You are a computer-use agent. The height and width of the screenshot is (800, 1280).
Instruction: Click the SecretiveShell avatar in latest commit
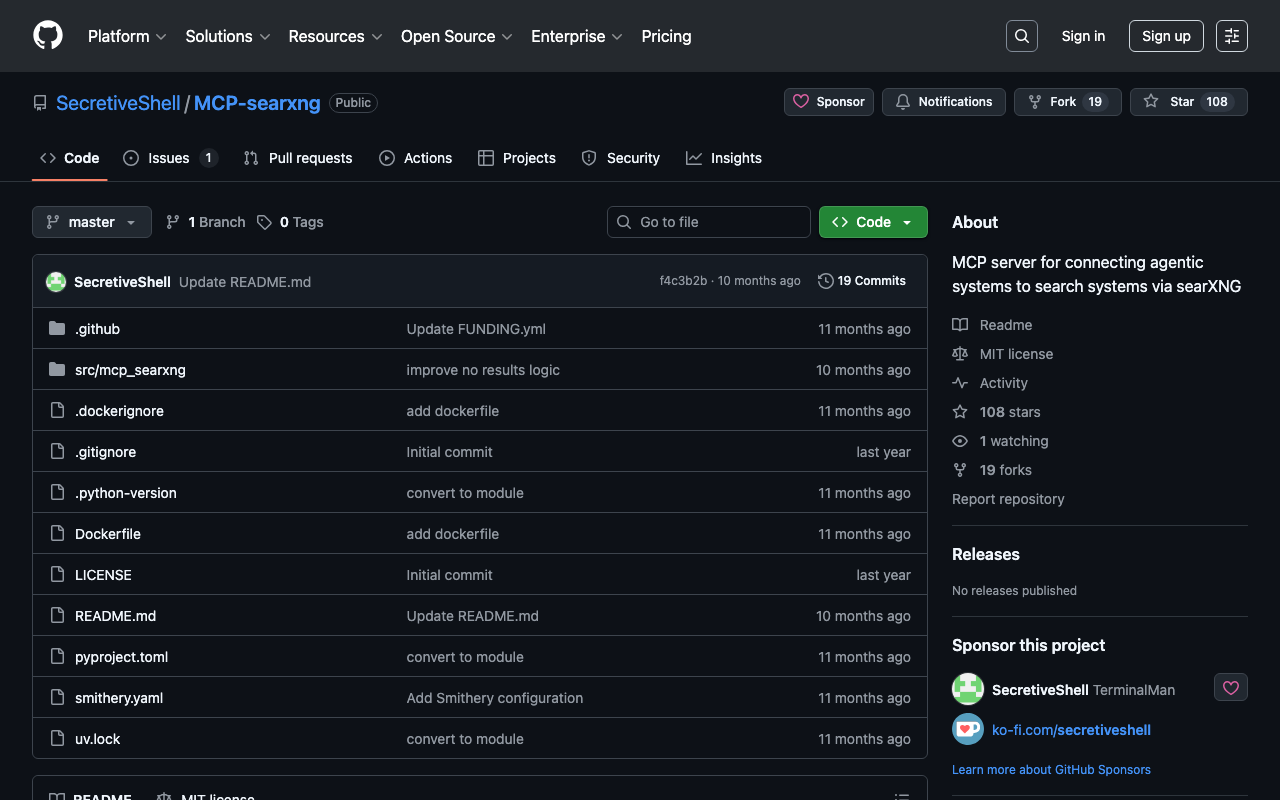(56, 282)
